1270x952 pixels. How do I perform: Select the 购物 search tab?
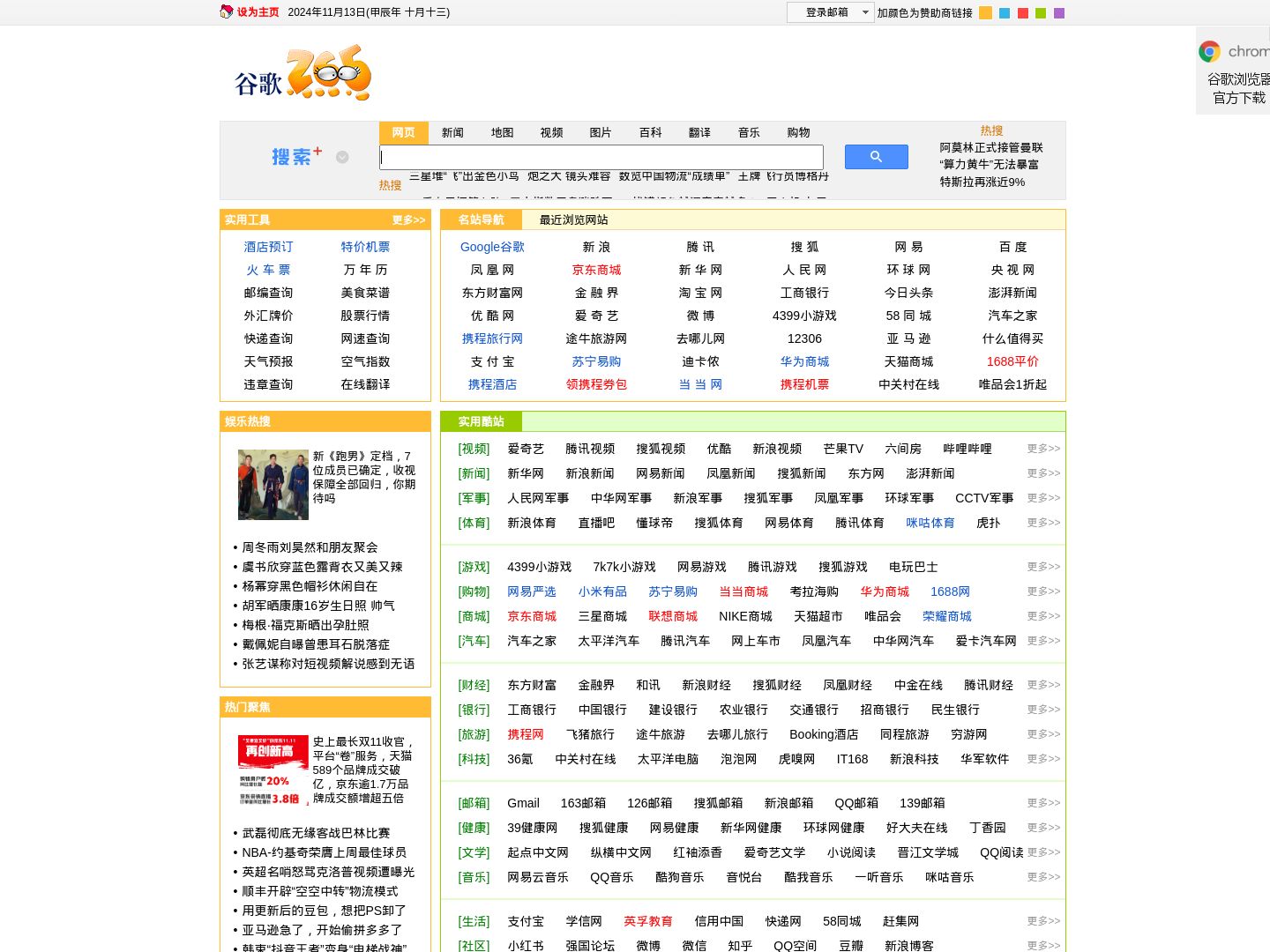click(799, 132)
